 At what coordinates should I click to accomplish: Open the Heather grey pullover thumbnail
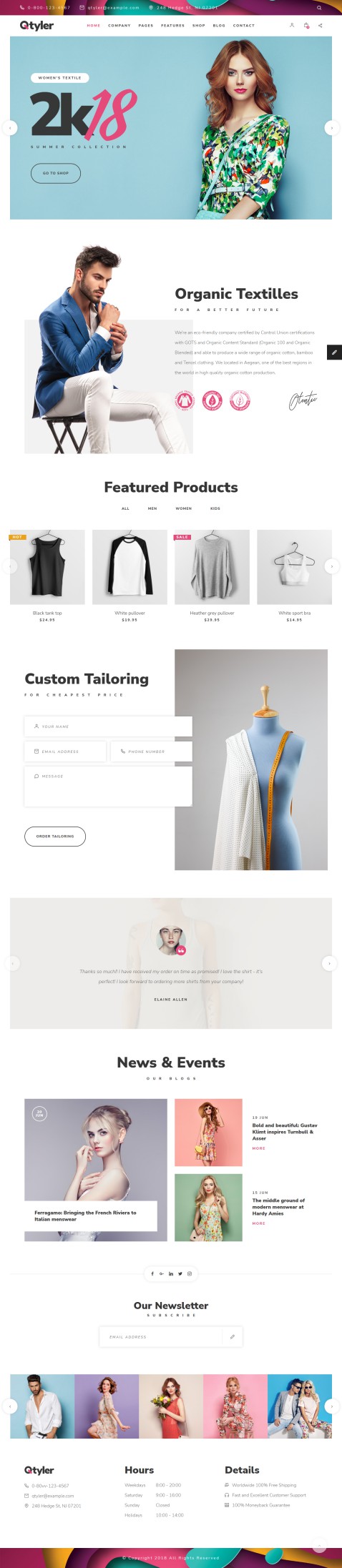pos(212,567)
